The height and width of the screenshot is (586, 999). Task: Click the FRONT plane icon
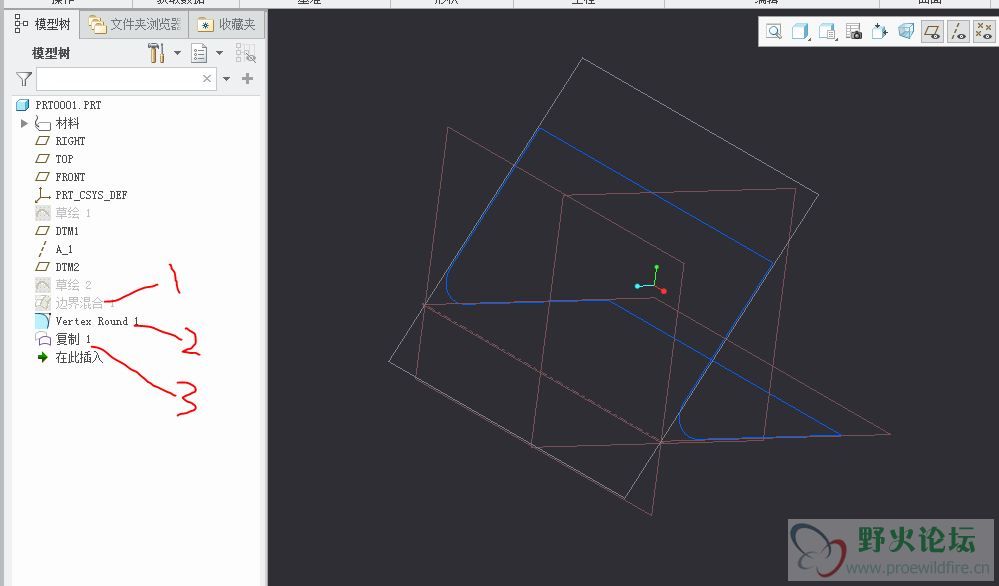click(43, 176)
